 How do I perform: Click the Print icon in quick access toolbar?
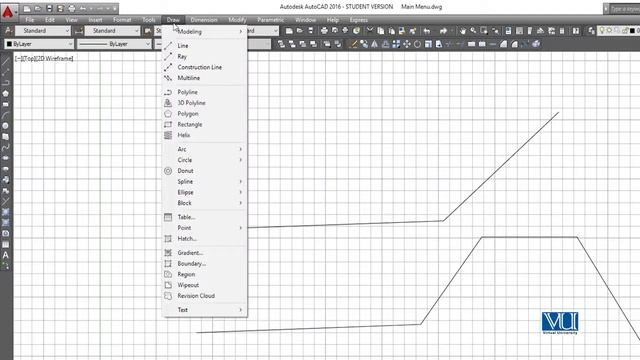coord(72,8)
